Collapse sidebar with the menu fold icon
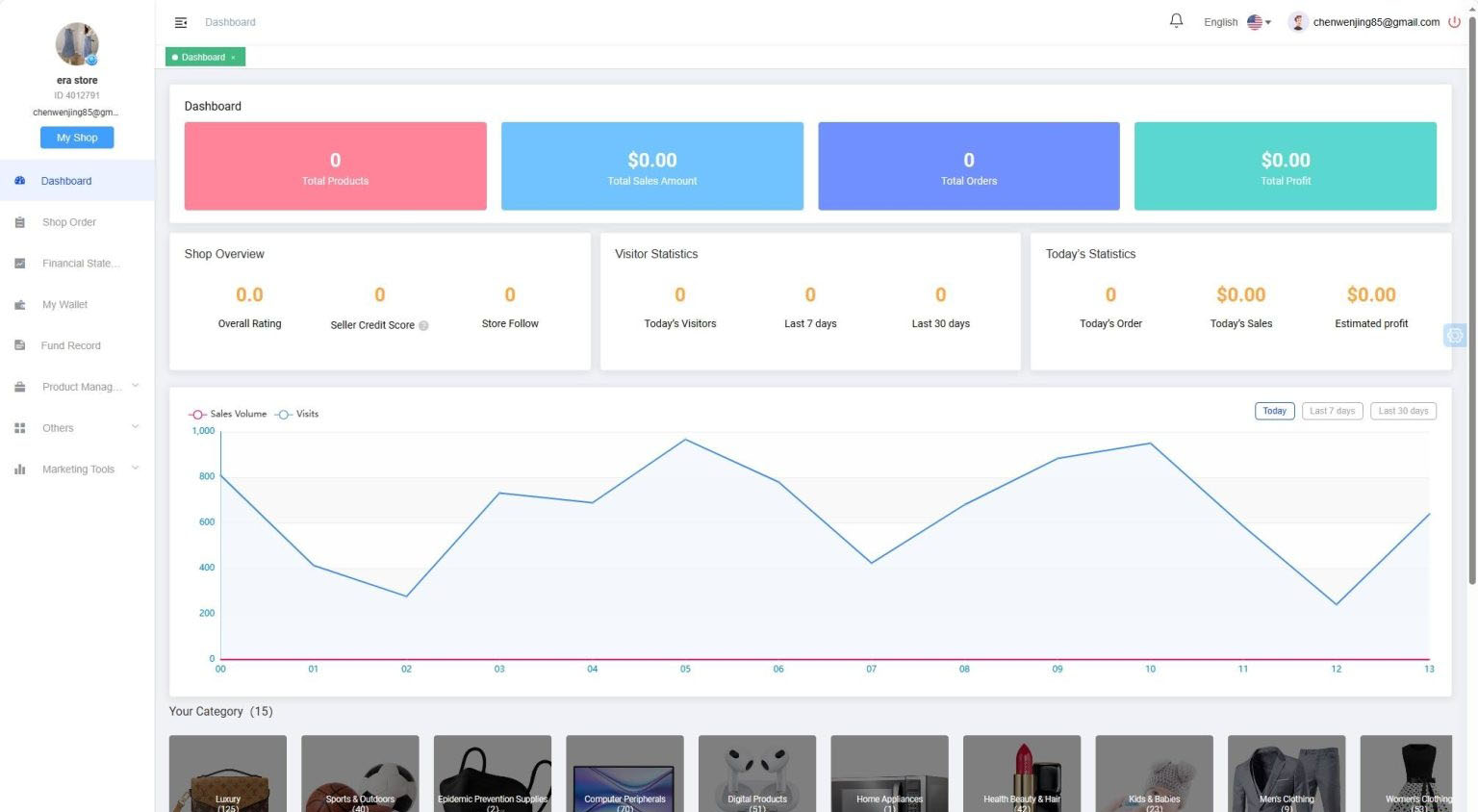Image resolution: width=1478 pixels, height=812 pixels. click(x=180, y=22)
